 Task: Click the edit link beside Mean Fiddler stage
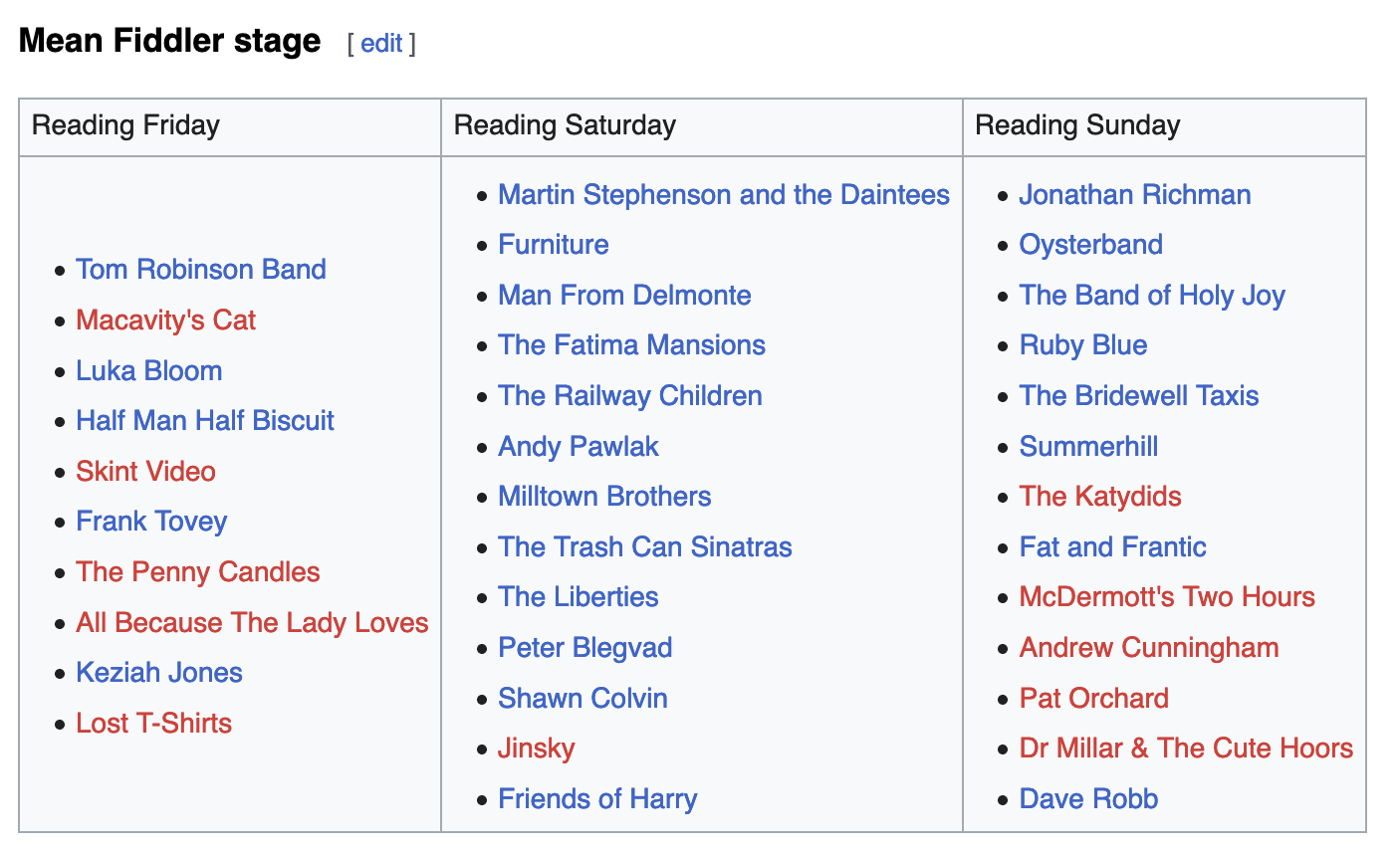(381, 44)
